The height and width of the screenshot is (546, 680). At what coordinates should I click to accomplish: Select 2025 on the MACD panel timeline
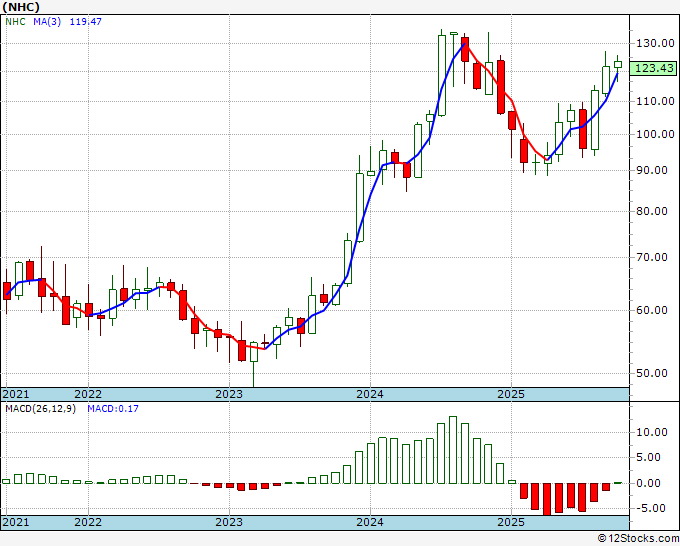tap(511, 523)
